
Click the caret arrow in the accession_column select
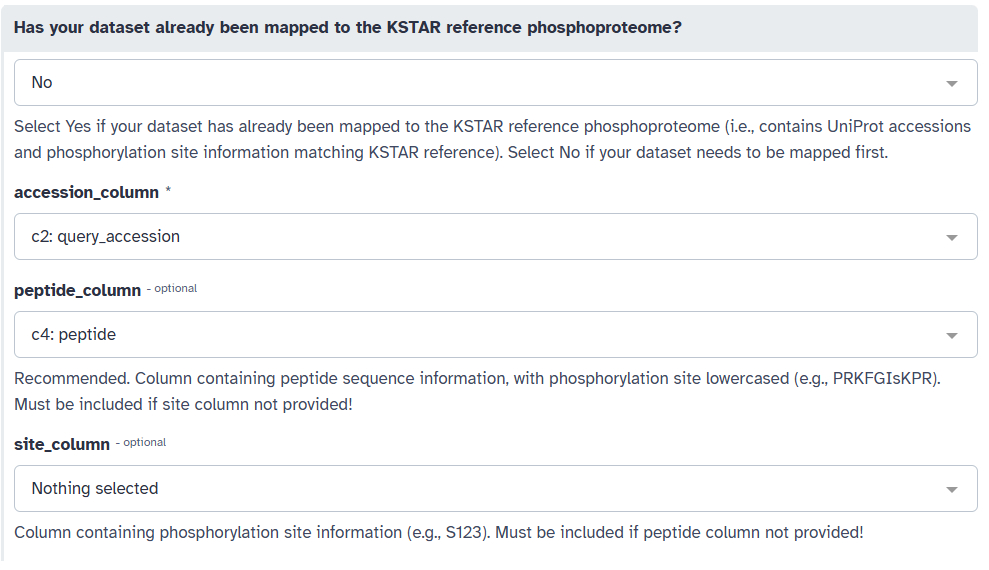(951, 237)
